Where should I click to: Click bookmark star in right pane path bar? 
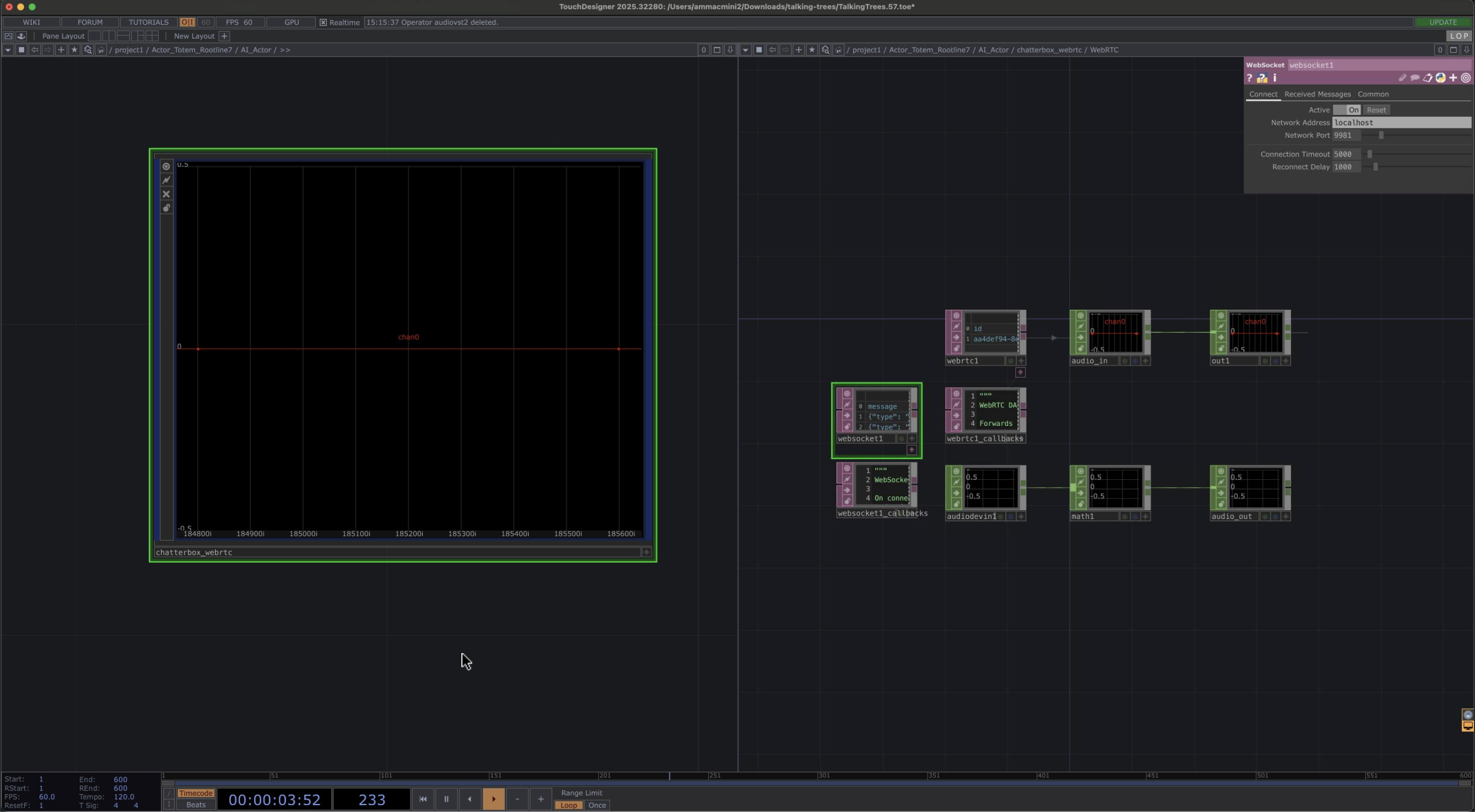coord(811,50)
